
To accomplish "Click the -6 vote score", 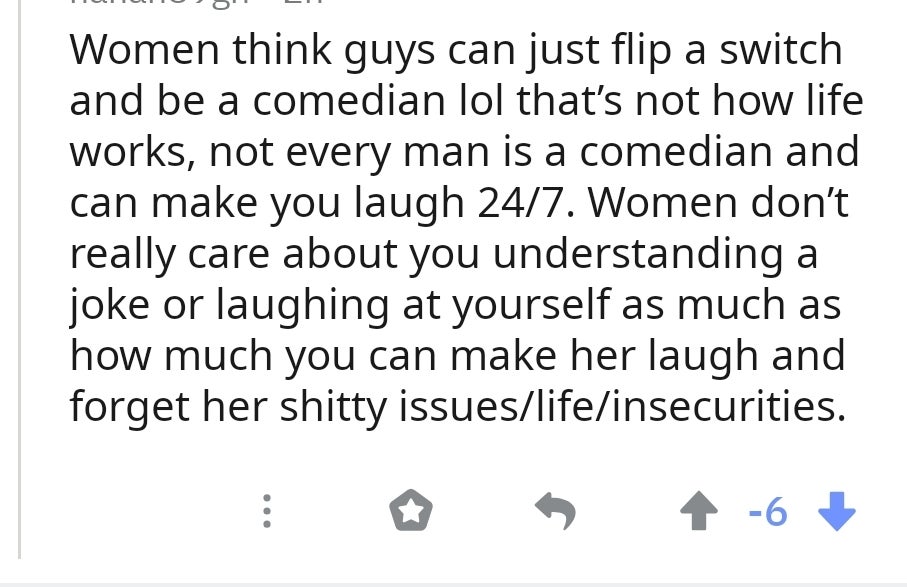I will coord(767,512).
